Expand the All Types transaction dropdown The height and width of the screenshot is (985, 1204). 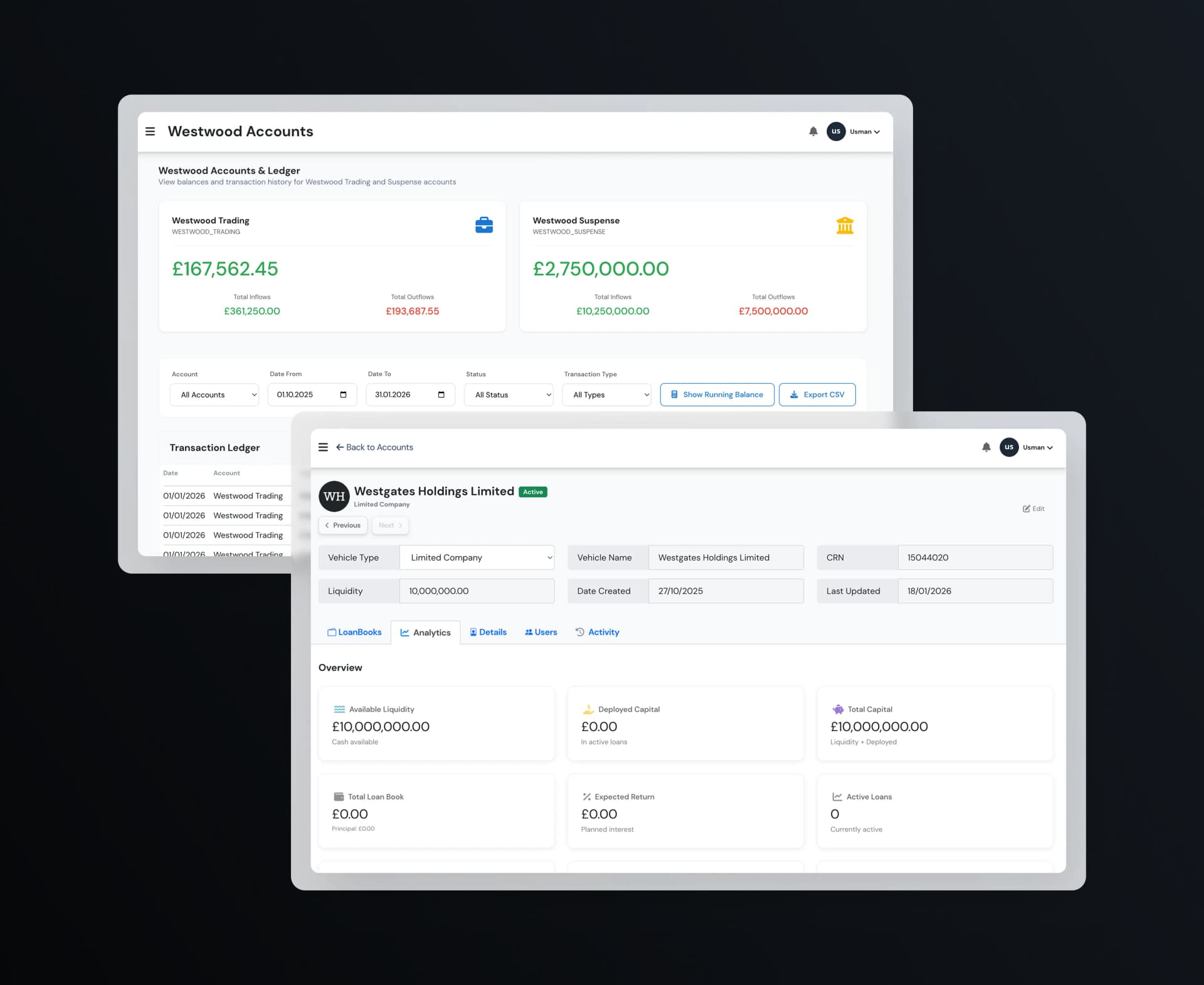pyautogui.click(x=606, y=395)
